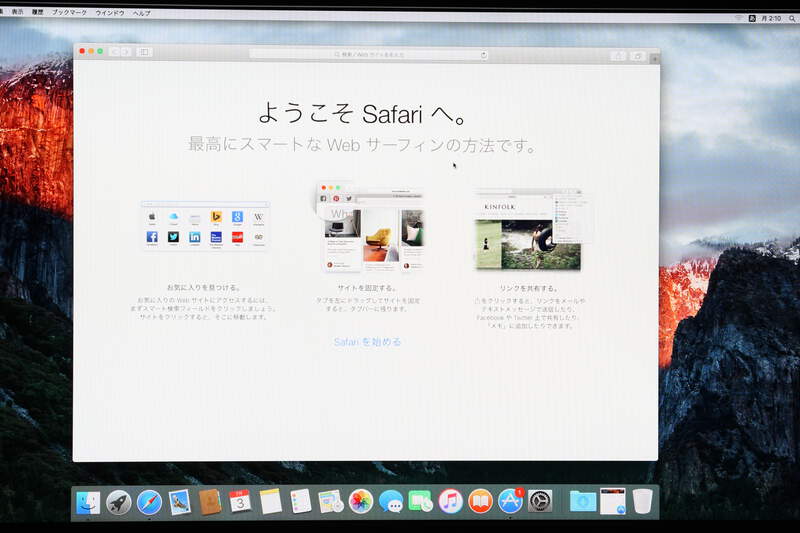Viewport: 800px width, 533px height.
Task: Open the Notes app in Dock
Action: (270, 502)
